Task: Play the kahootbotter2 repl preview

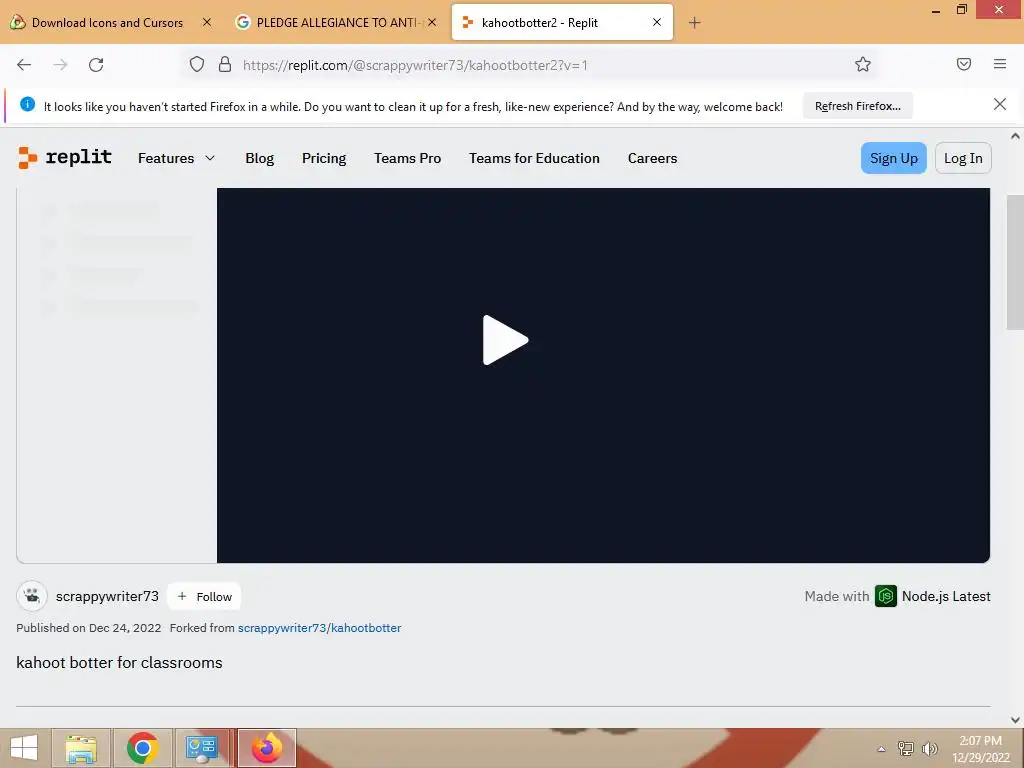Action: tap(505, 340)
